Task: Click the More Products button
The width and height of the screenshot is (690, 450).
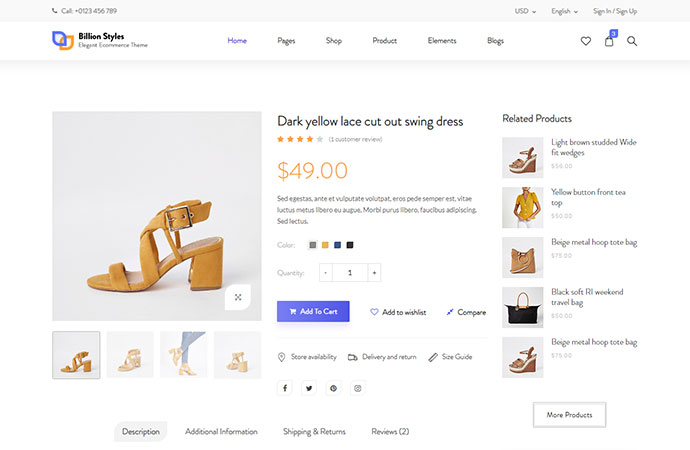Action: tap(569, 414)
